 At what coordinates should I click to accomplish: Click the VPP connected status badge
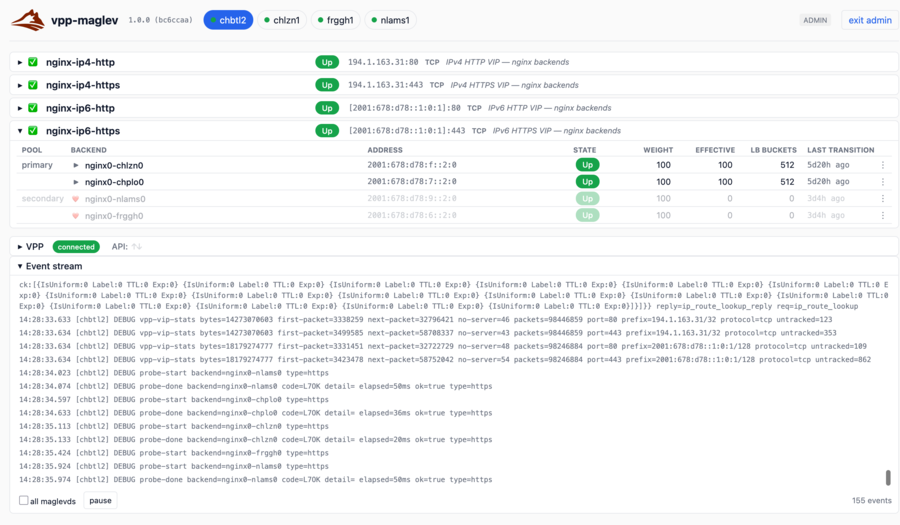(76, 247)
